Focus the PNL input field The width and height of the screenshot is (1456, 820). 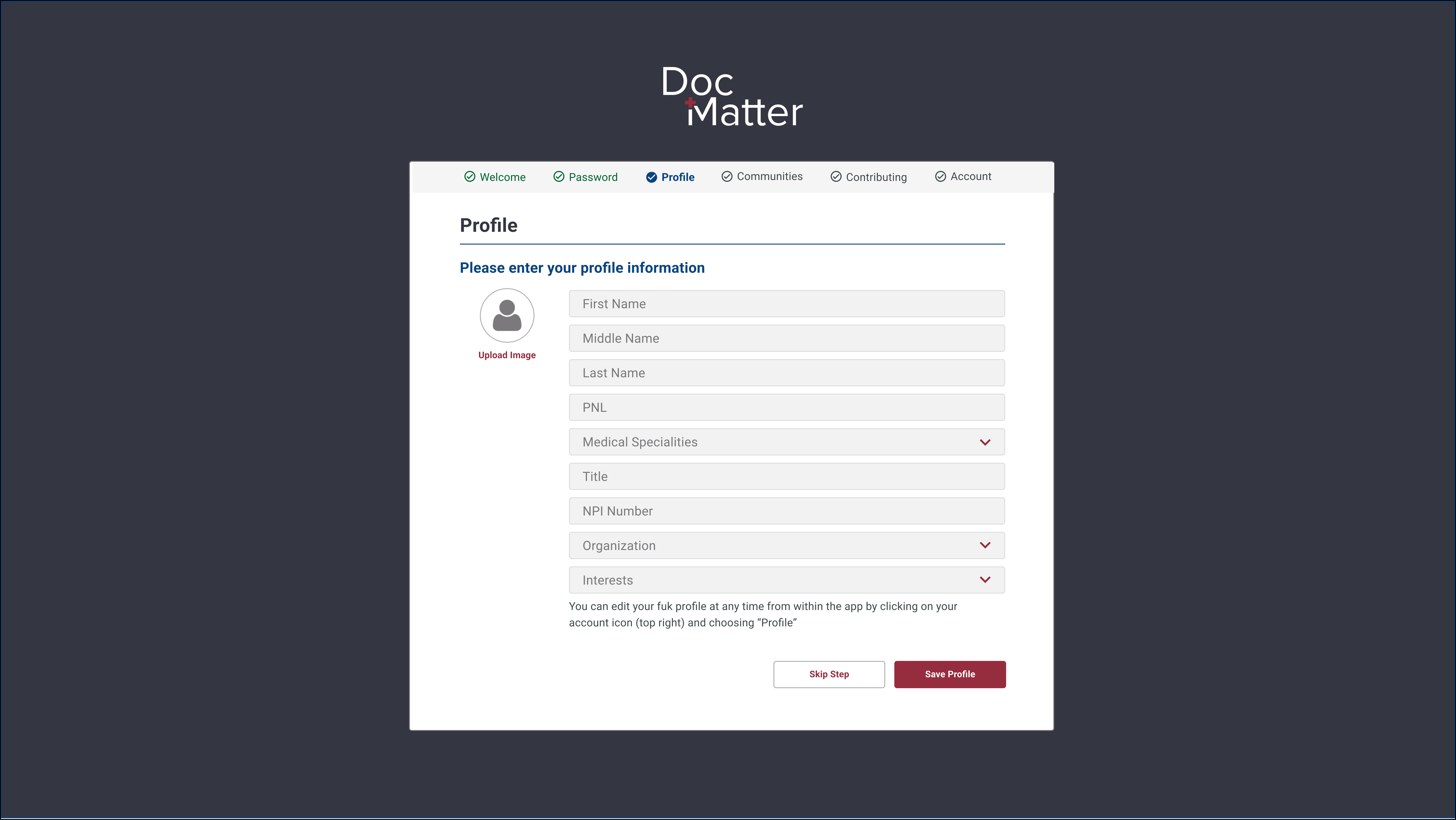click(787, 408)
